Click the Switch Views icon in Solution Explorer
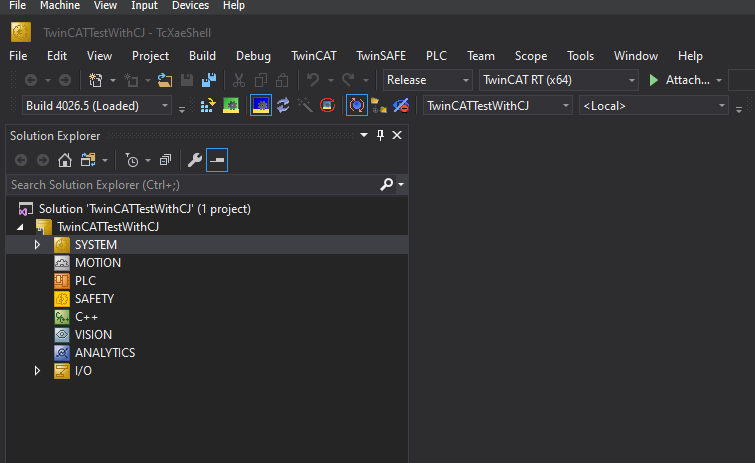This screenshot has width=755, height=463. click(88, 160)
